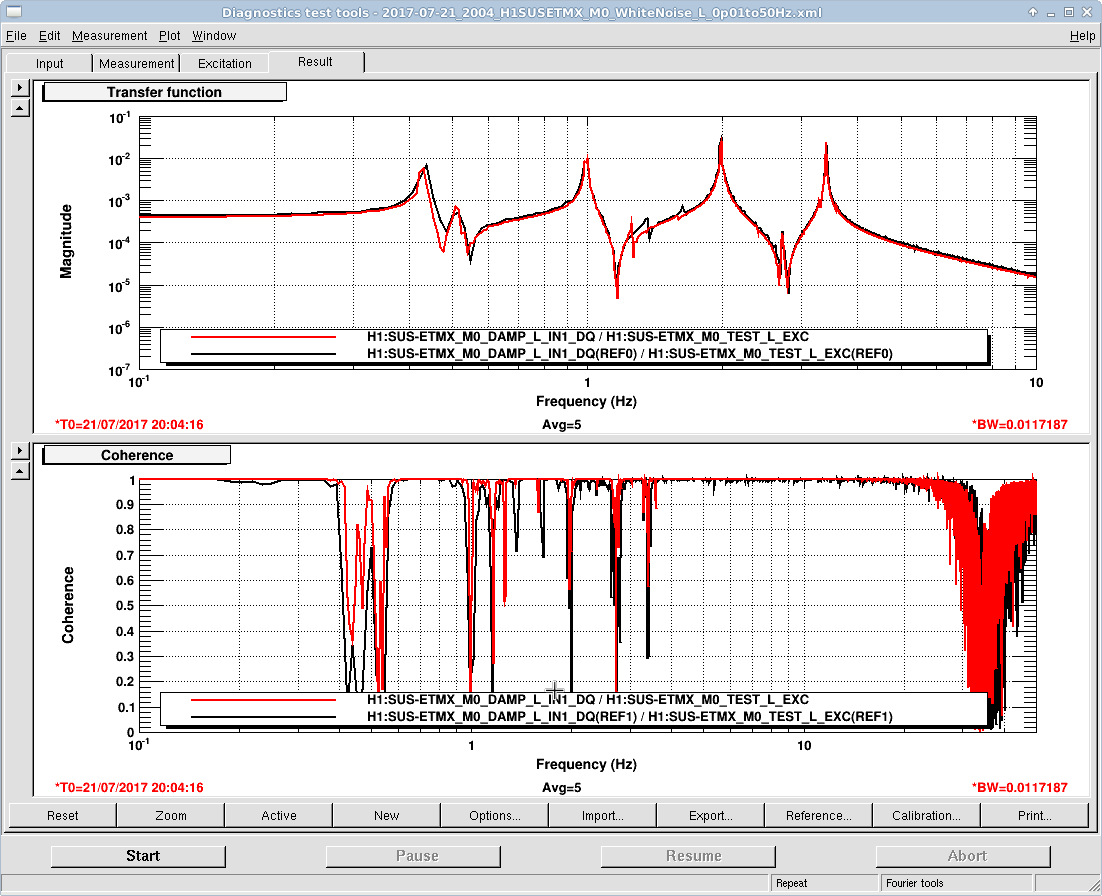The height and width of the screenshot is (896, 1102).
Task: Click the Zoom button
Action: coord(171,815)
